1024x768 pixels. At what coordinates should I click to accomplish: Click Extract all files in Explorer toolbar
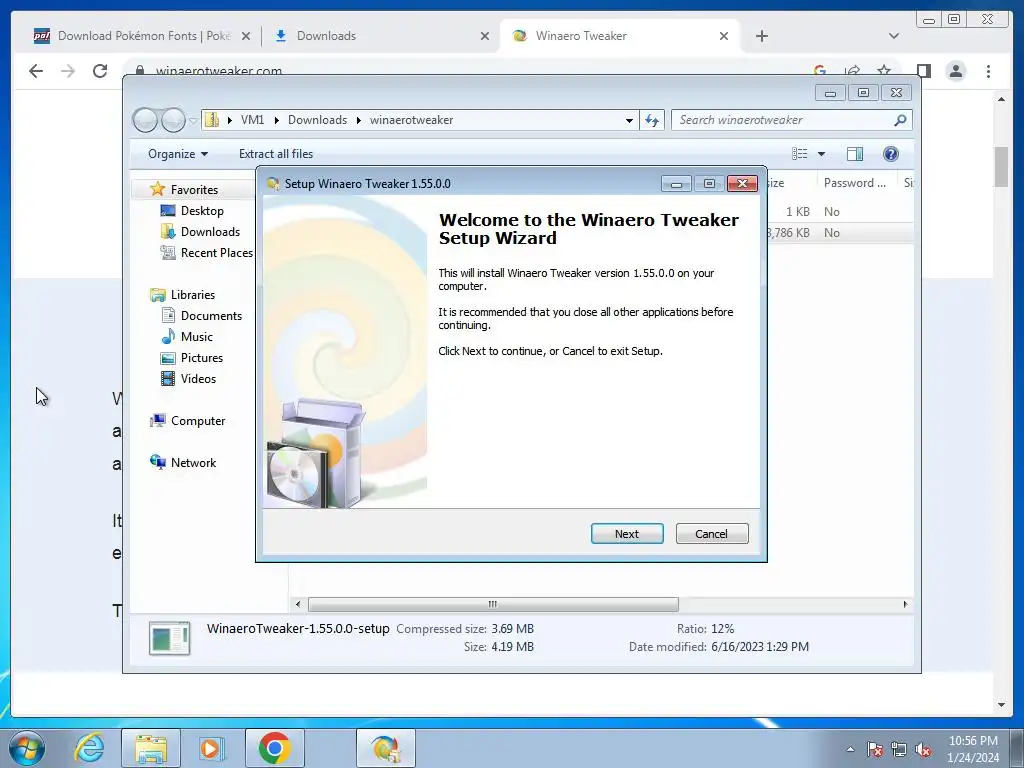(x=276, y=153)
